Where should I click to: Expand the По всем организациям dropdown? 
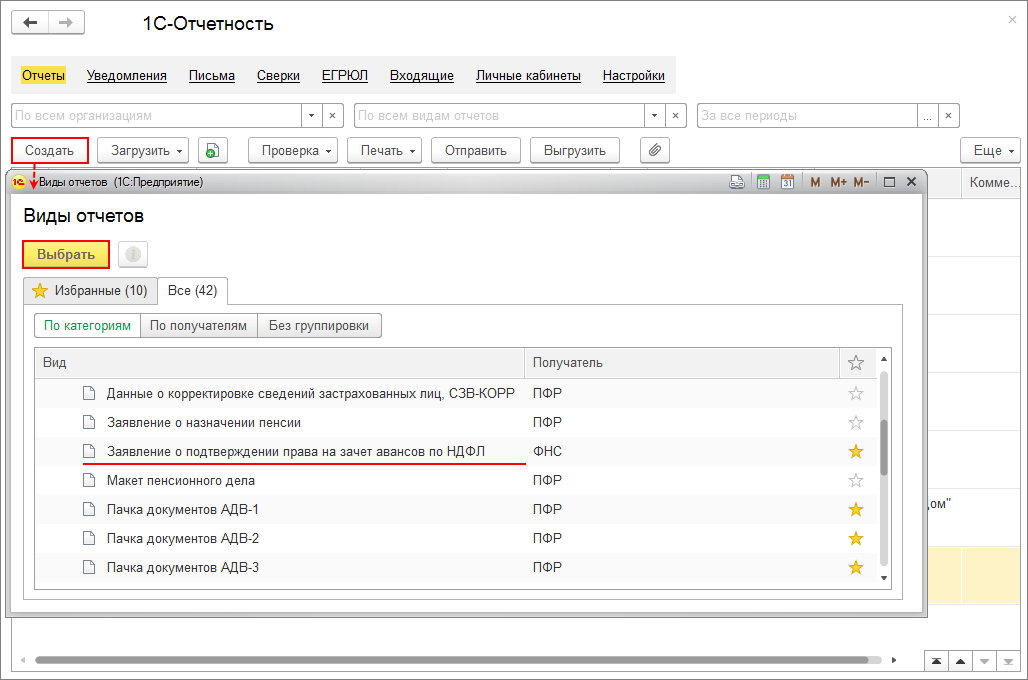311,116
